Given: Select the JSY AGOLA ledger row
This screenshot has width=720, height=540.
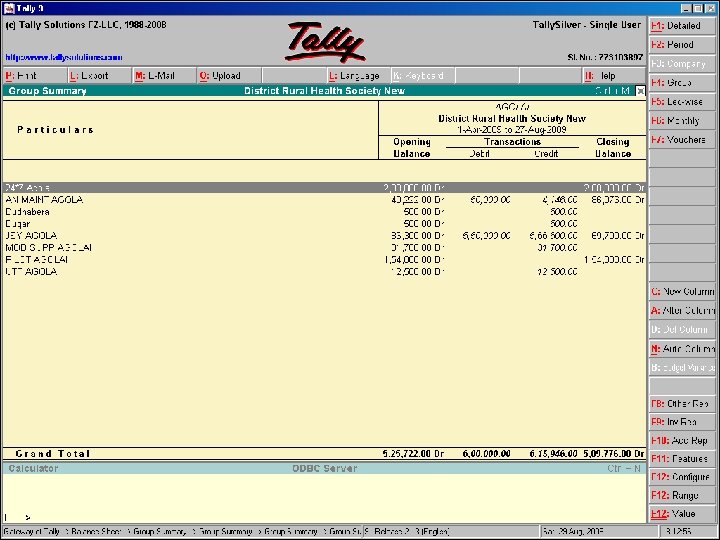Looking at the screenshot, I should [x=324, y=236].
